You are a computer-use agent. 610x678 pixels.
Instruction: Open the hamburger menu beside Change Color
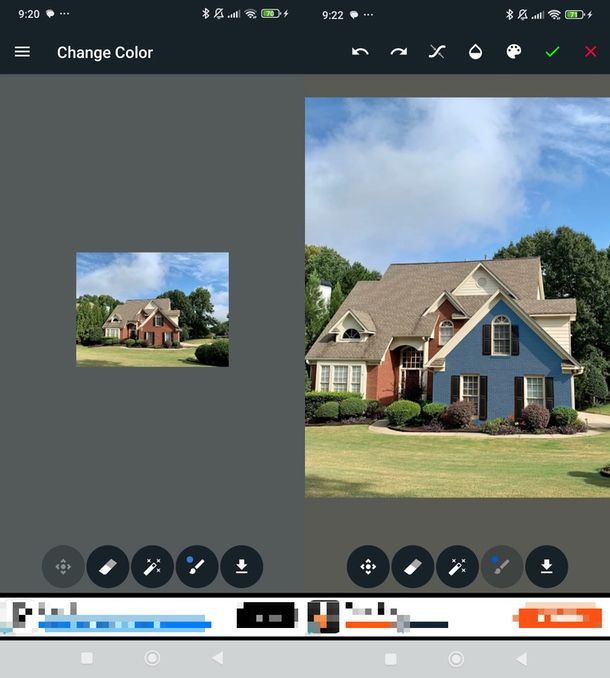coord(22,52)
